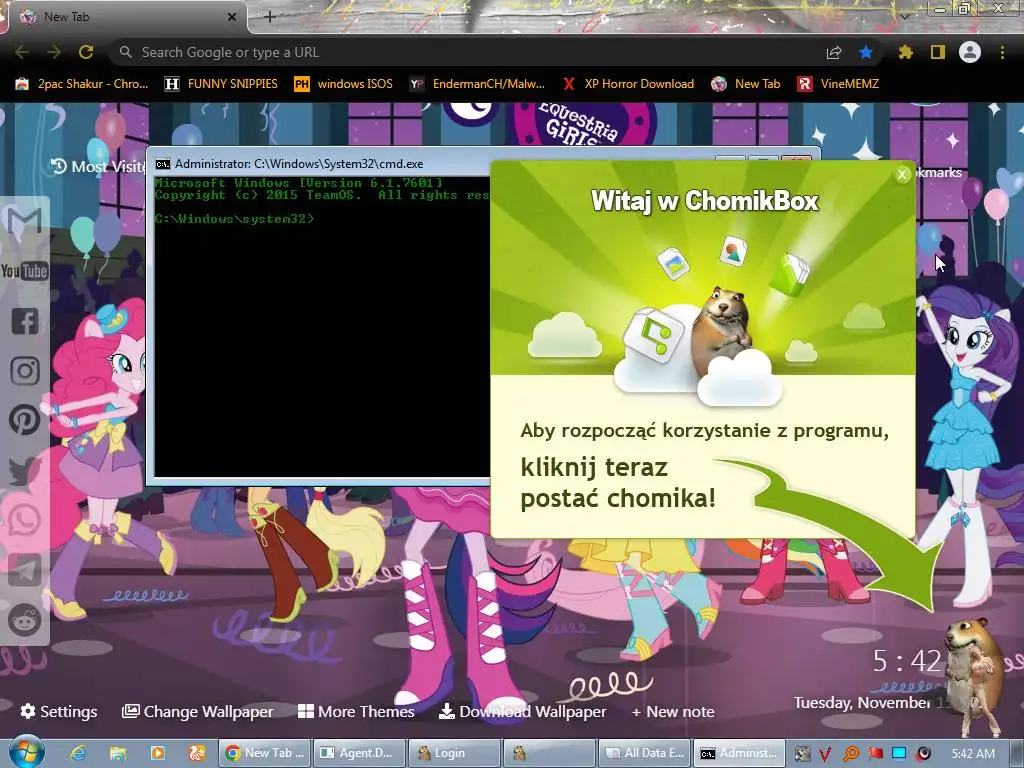This screenshot has height=768, width=1024.
Task: Launch Windows Media Player from the taskbar
Action: coord(157,753)
